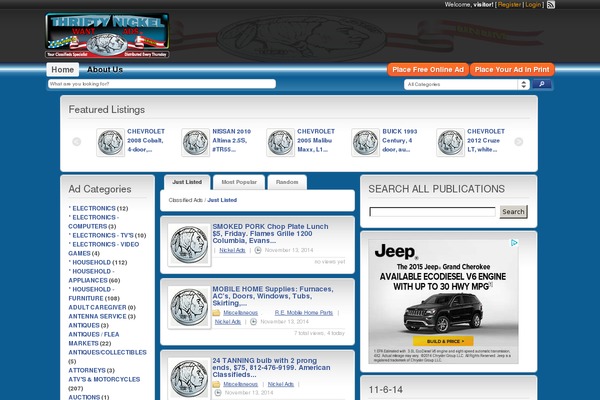600x400 pixels.
Task: Open Antiques / Flea Markets category
Action: [94, 339]
